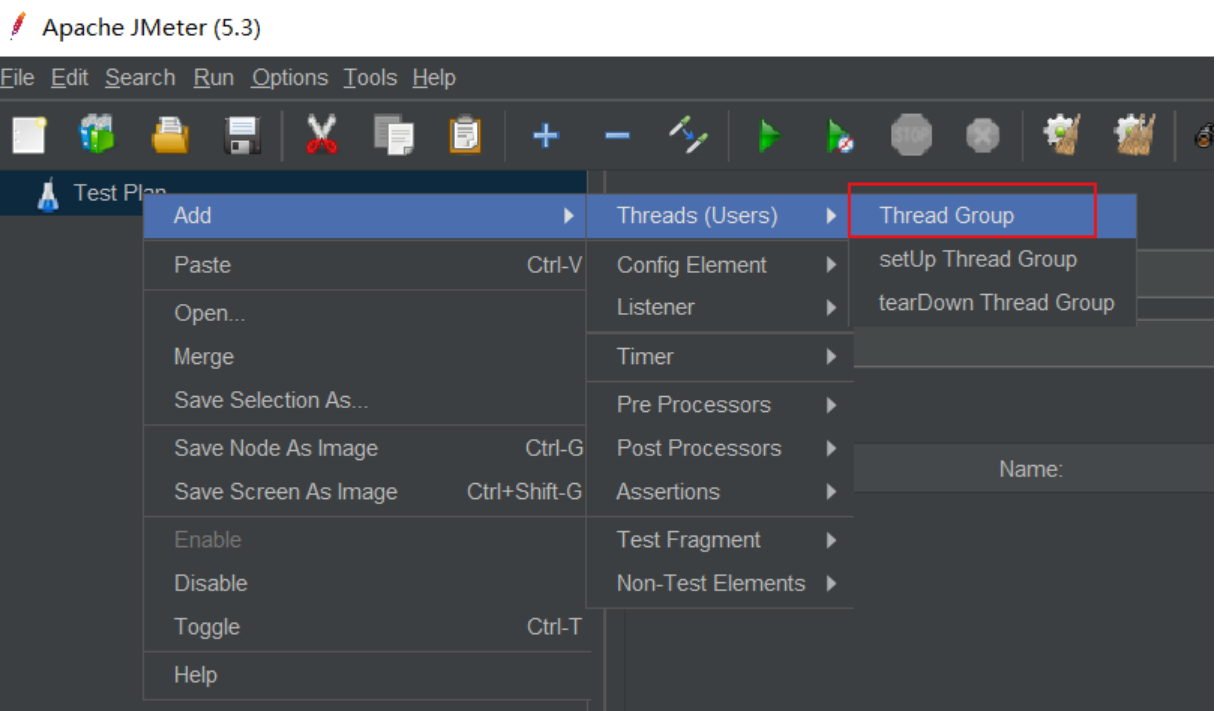Choose setUp Thread Group
Screen dimensions: 1217x711
993,259
